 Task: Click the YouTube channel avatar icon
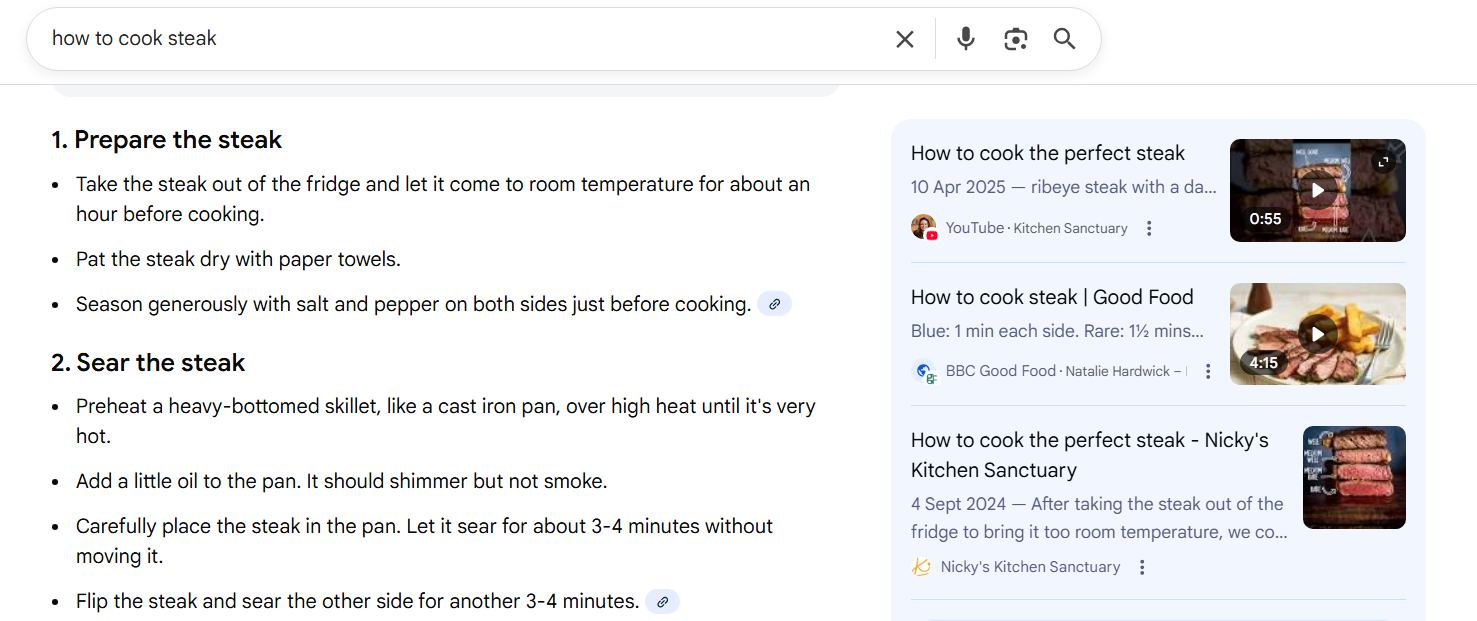click(x=924, y=226)
